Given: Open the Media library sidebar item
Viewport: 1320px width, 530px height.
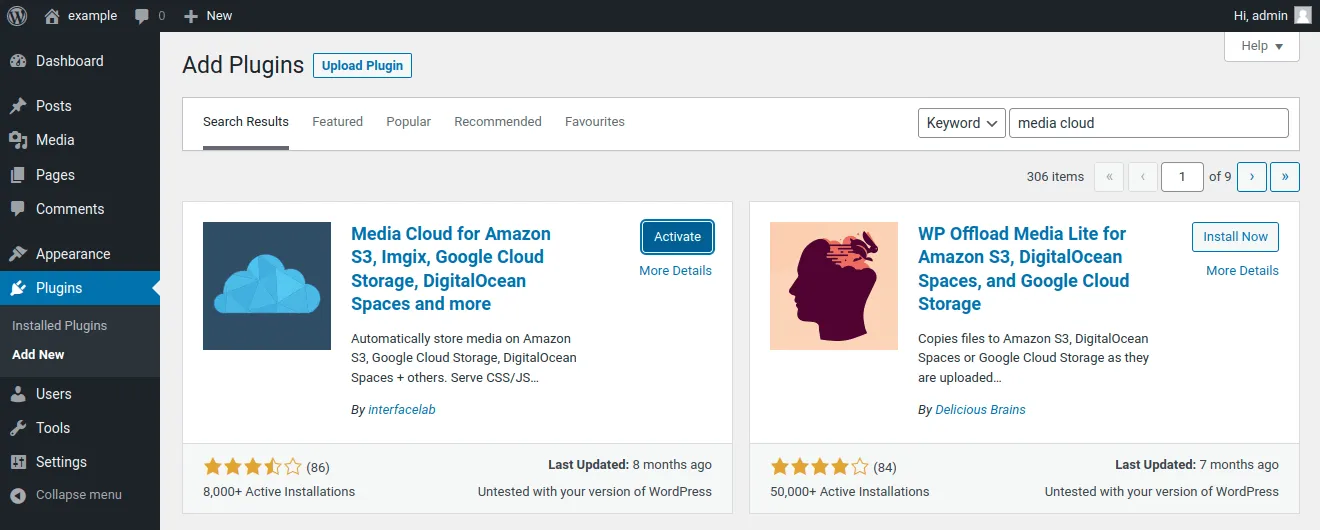Looking at the screenshot, I should point(55,140).
